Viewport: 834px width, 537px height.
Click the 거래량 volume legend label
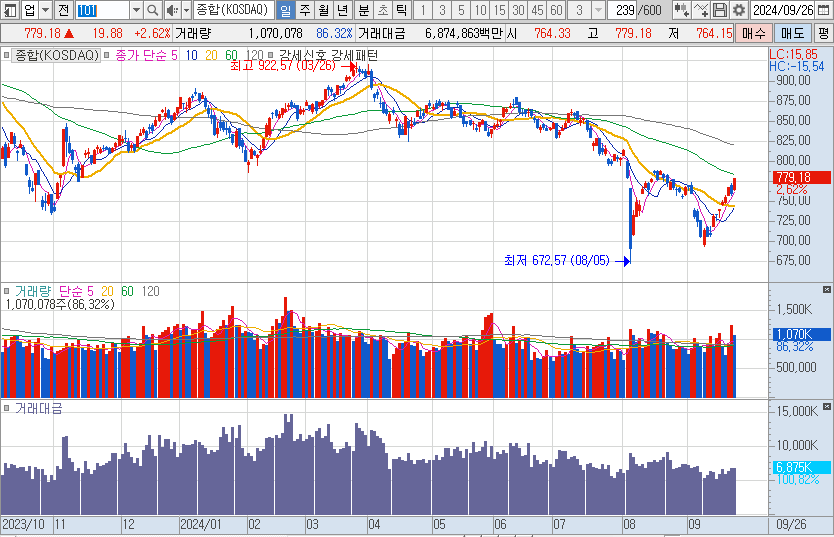point(33,291)
